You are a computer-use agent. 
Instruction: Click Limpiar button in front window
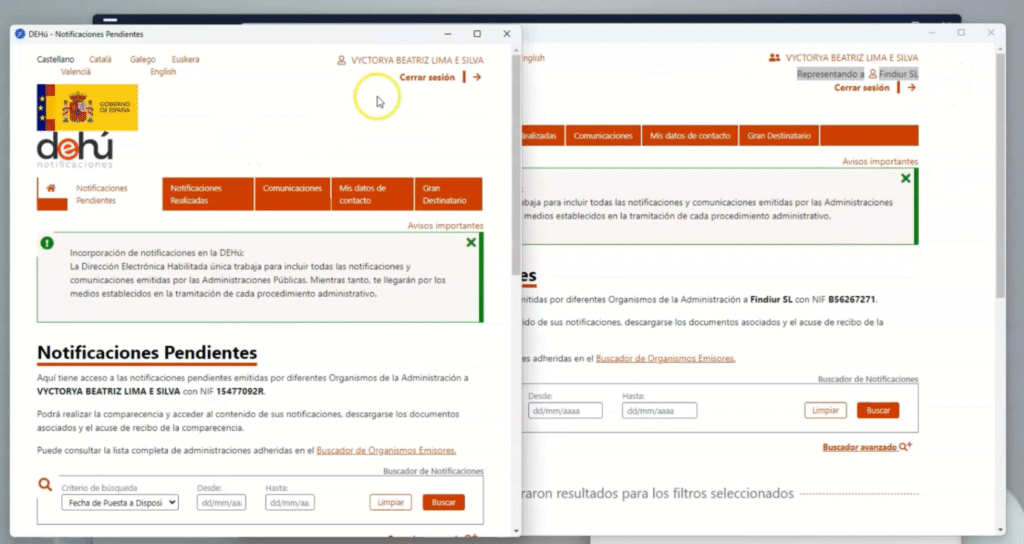click(x=391, y=502)
